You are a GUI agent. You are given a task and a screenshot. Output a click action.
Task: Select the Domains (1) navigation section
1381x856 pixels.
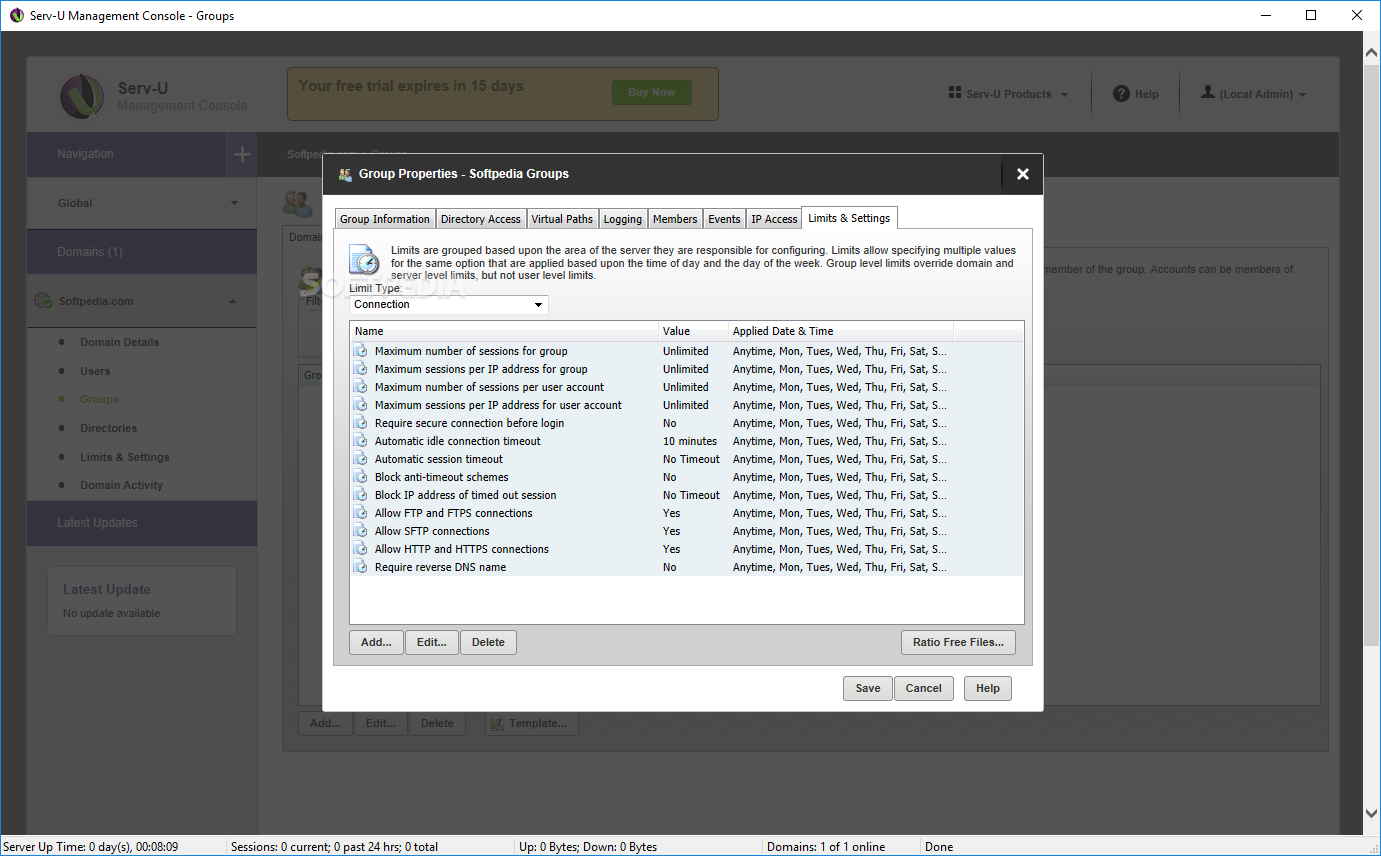[x=142, y=252]
